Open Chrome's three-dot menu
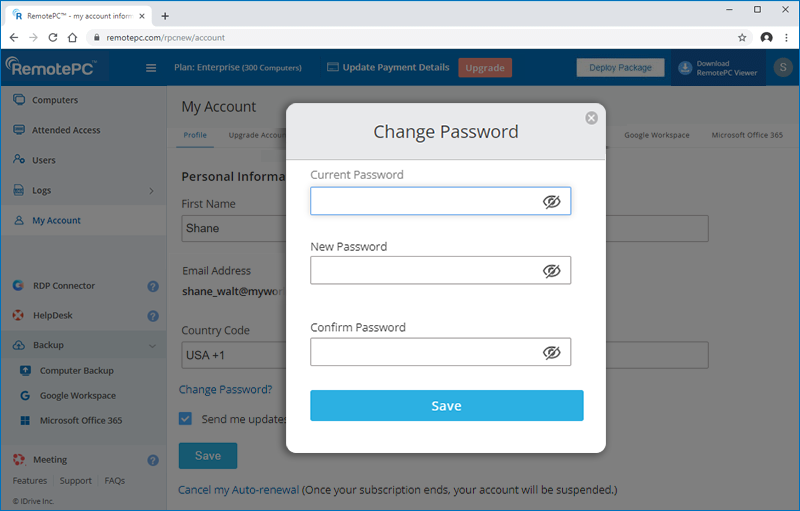 pyautogui.click(x=787, y=38)
